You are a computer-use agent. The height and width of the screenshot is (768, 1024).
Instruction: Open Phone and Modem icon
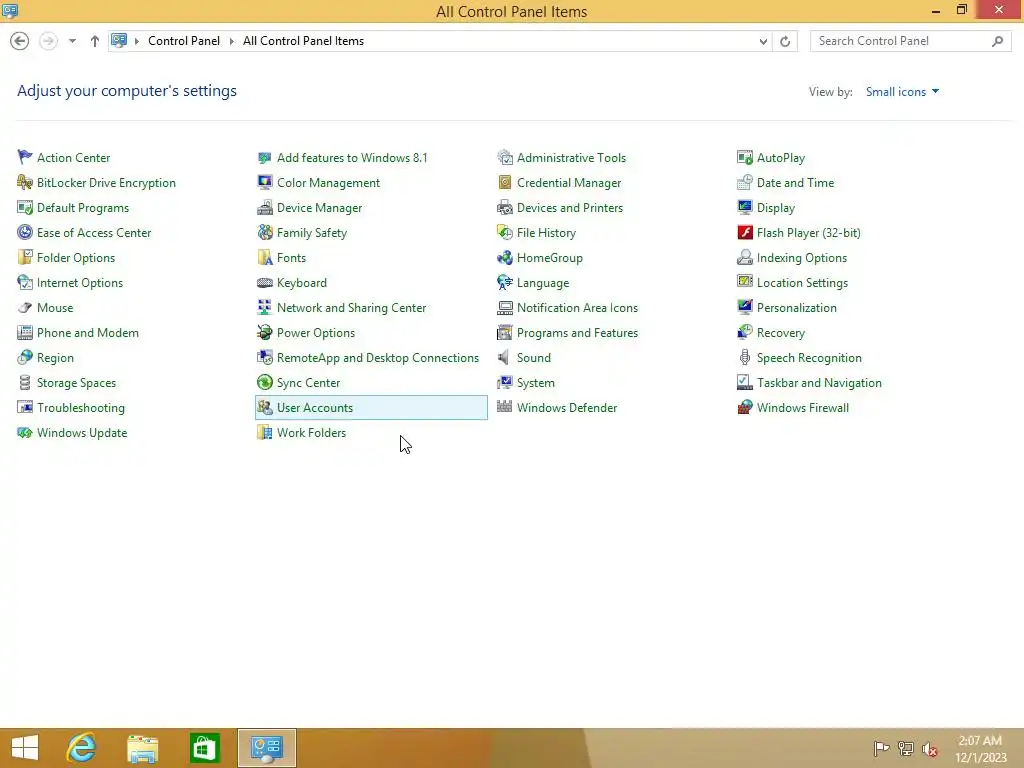25,332
